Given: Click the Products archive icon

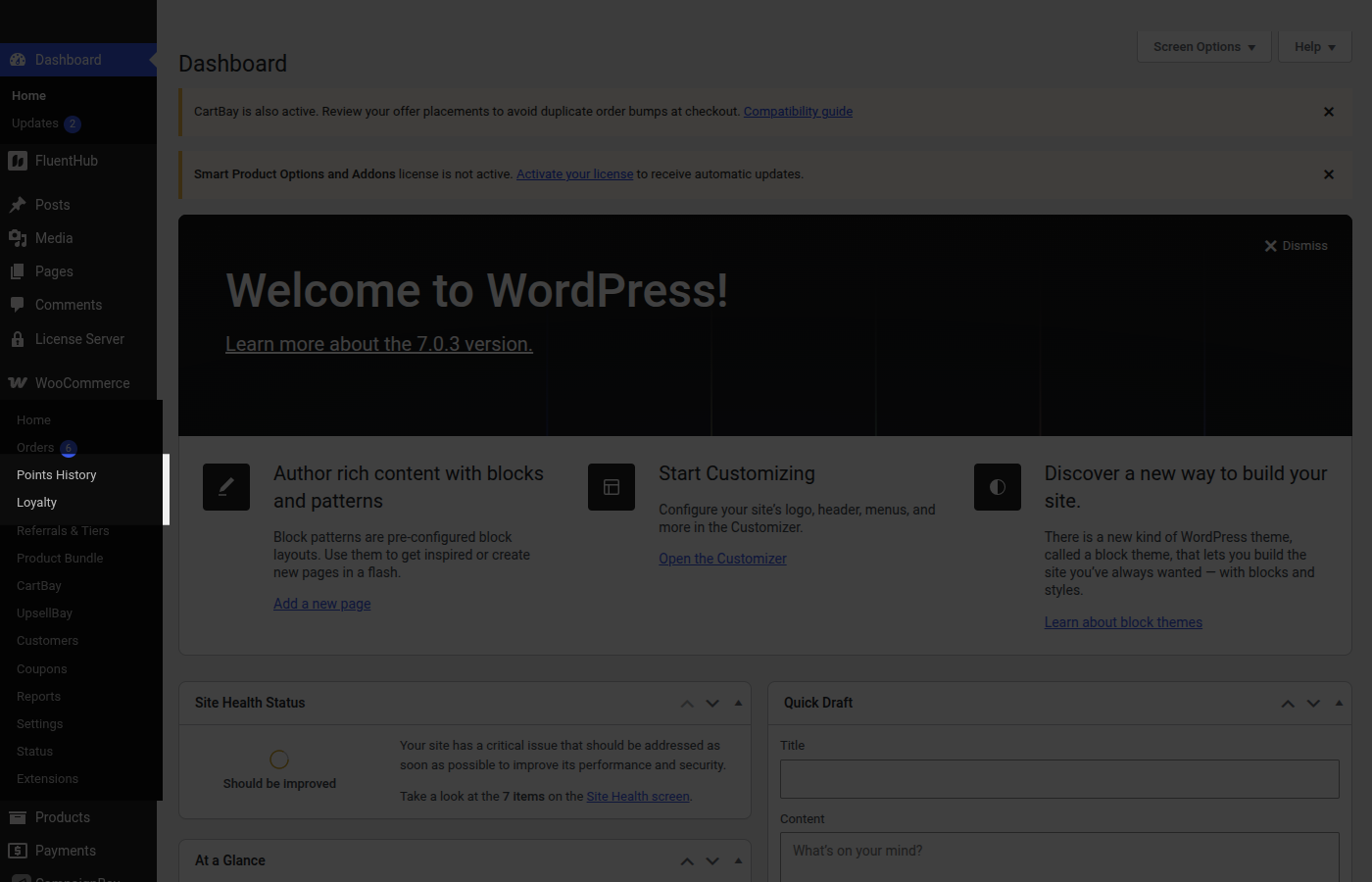Looking at the screenshot, I should tap(18, 817).
